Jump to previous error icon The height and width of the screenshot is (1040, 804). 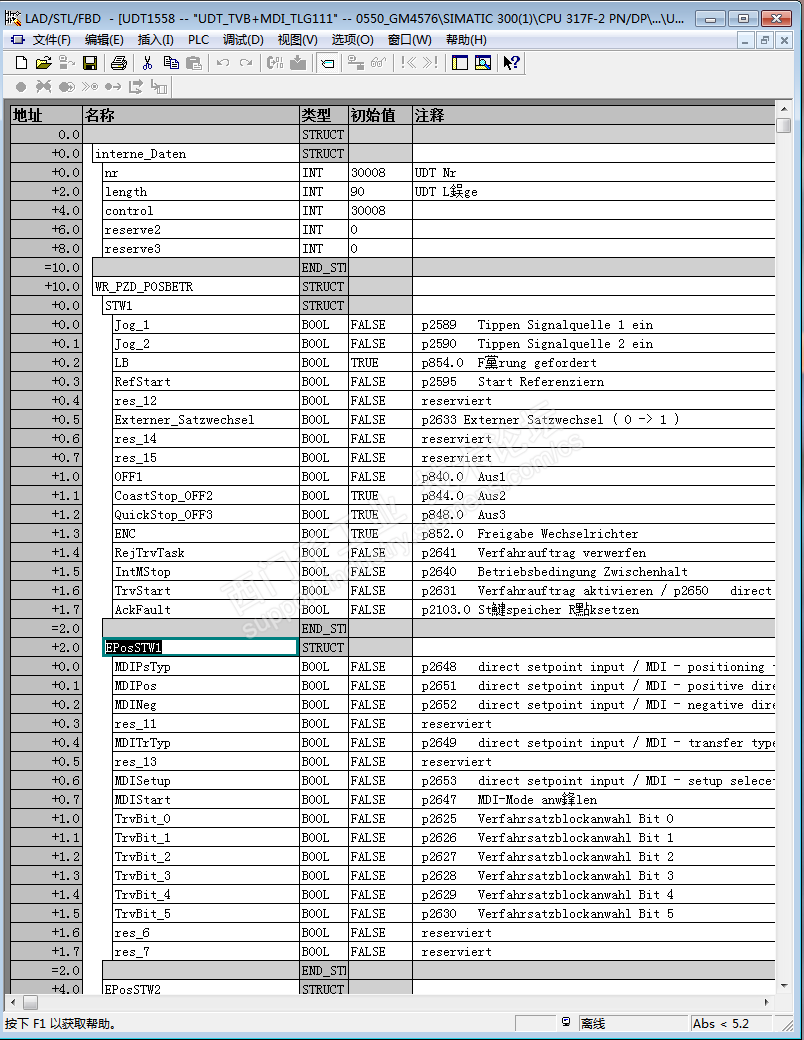coord(409,63)
